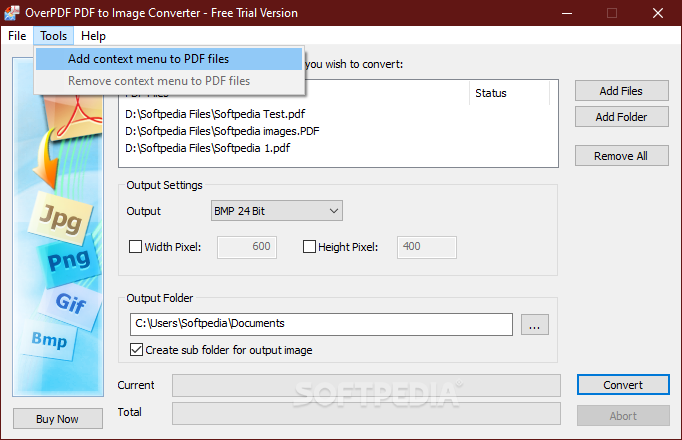Screen dimensions: 682x440
Task: Enable the Width Pixel checkbox
Action: click(136, 247)
